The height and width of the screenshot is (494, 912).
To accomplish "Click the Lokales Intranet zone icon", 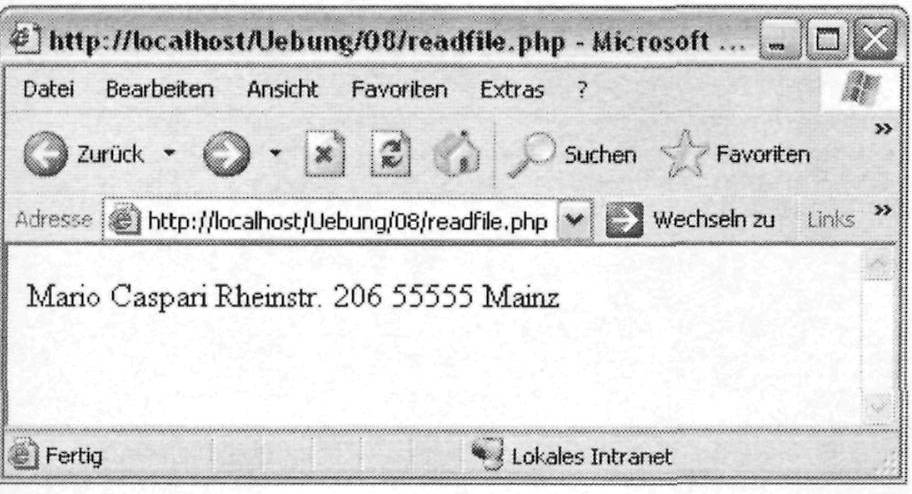I will click(487, 455).
